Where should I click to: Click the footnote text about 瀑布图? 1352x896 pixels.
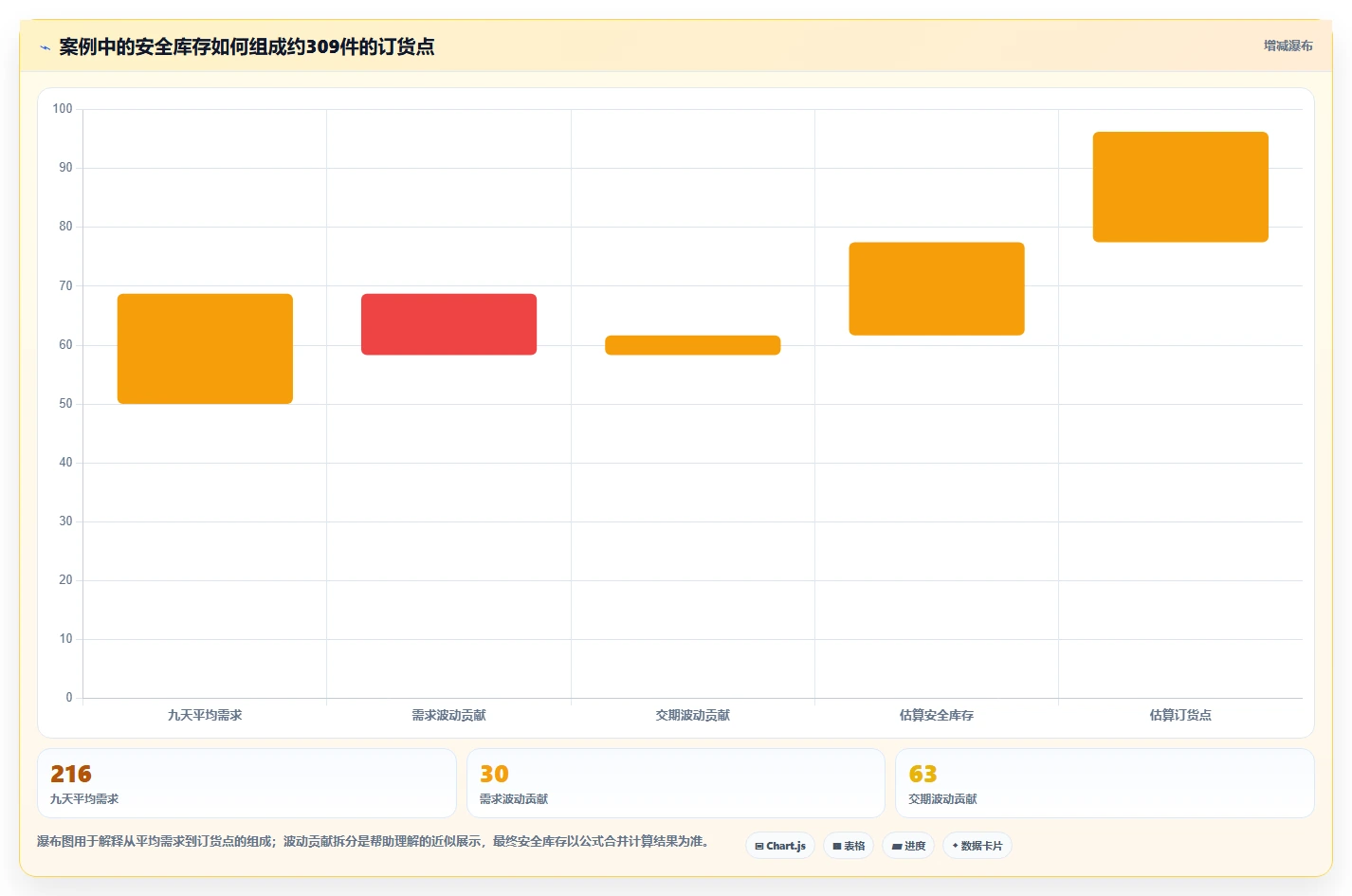375,841
